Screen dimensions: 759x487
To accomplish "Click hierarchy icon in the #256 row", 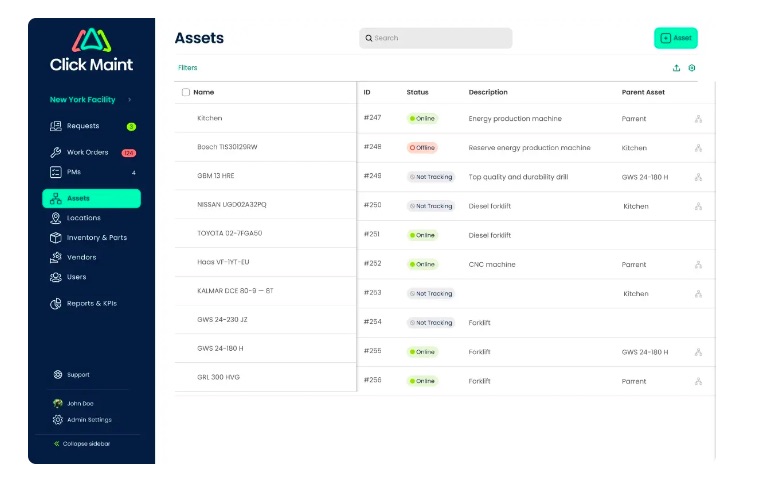I will [698, 381].
